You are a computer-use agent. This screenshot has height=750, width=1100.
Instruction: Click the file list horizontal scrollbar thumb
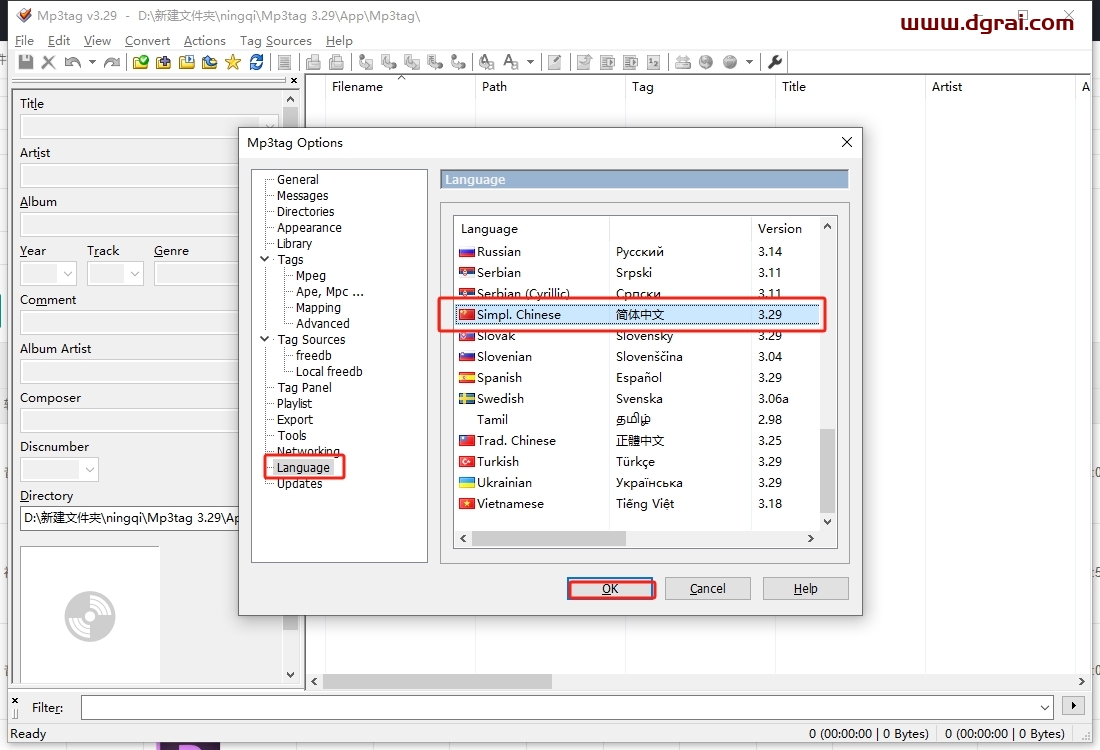pos(437,681)
